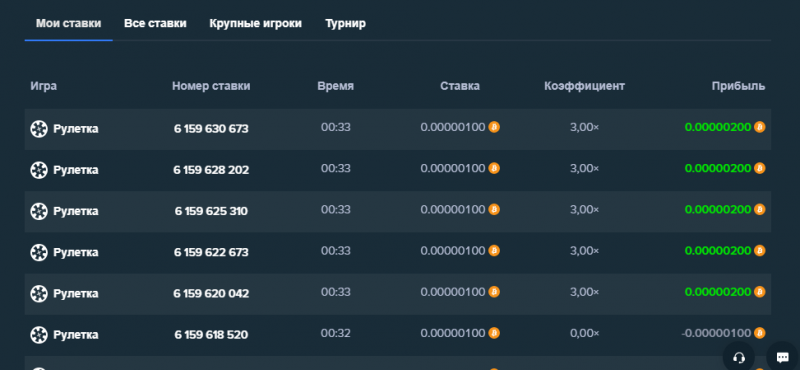The height and width of the screenshot is (370, 800).
Task: Open bet number 6 159 620 042
Action: 211,293
